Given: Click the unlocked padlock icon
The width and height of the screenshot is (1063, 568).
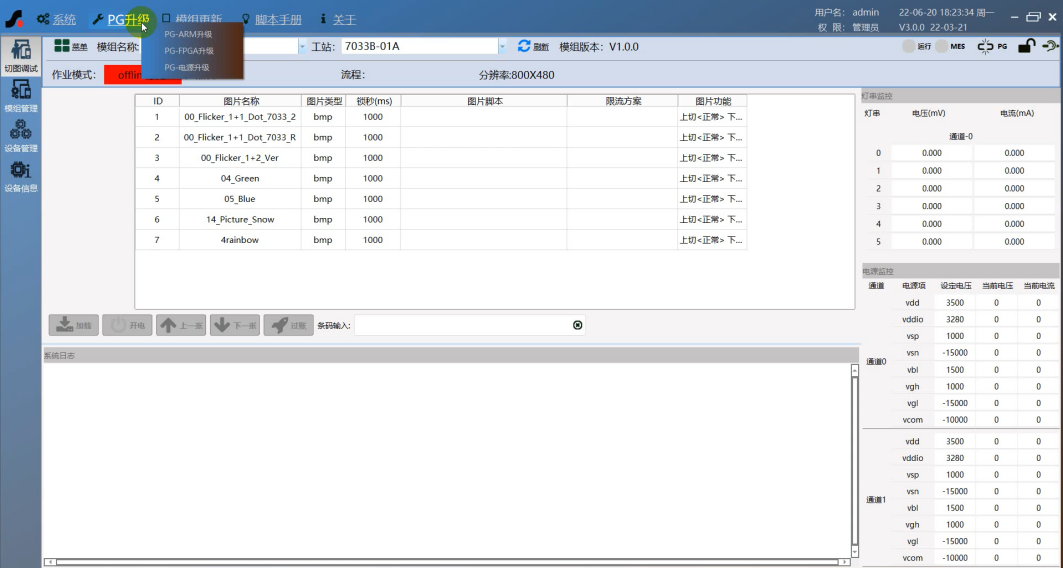Looking at the screenshot, I should tap(1026, 46).
